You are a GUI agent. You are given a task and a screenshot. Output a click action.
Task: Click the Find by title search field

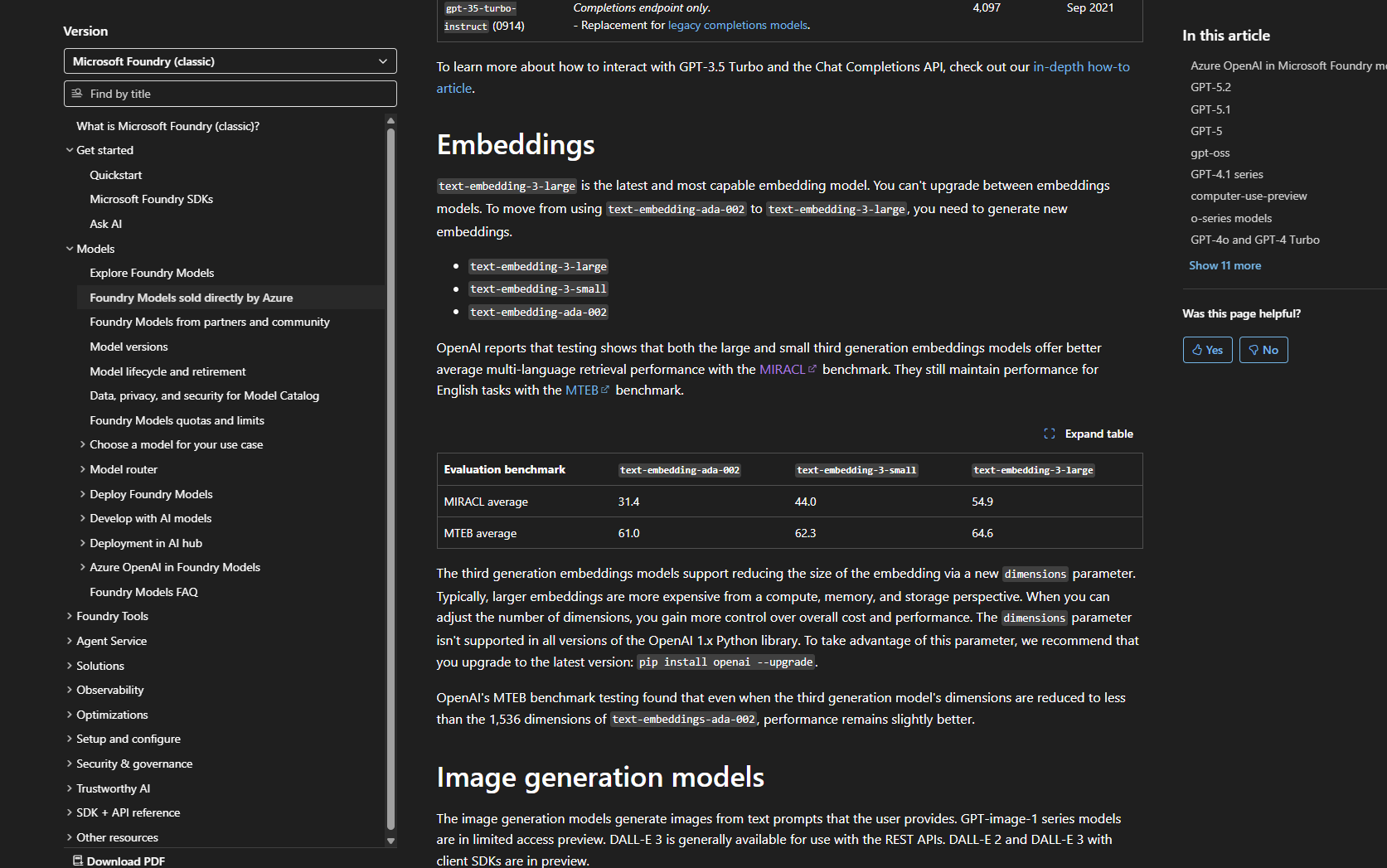click(x=230, y=94)
